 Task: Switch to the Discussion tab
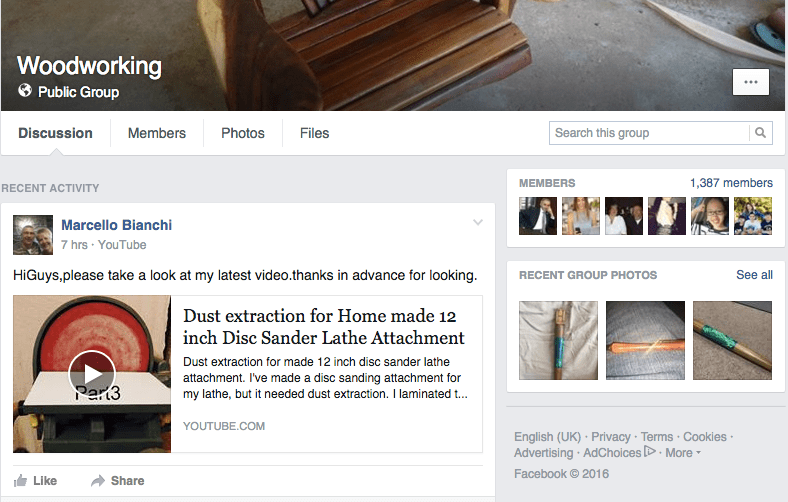click(55, 133)
